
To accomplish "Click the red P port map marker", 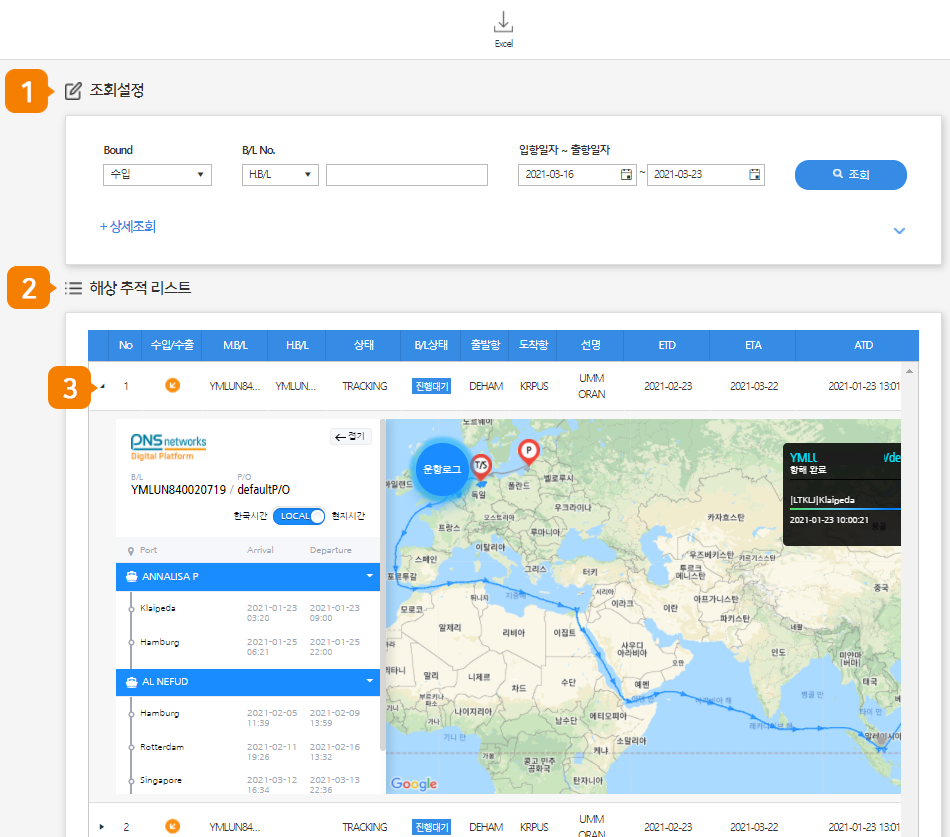I will point(529,451).
